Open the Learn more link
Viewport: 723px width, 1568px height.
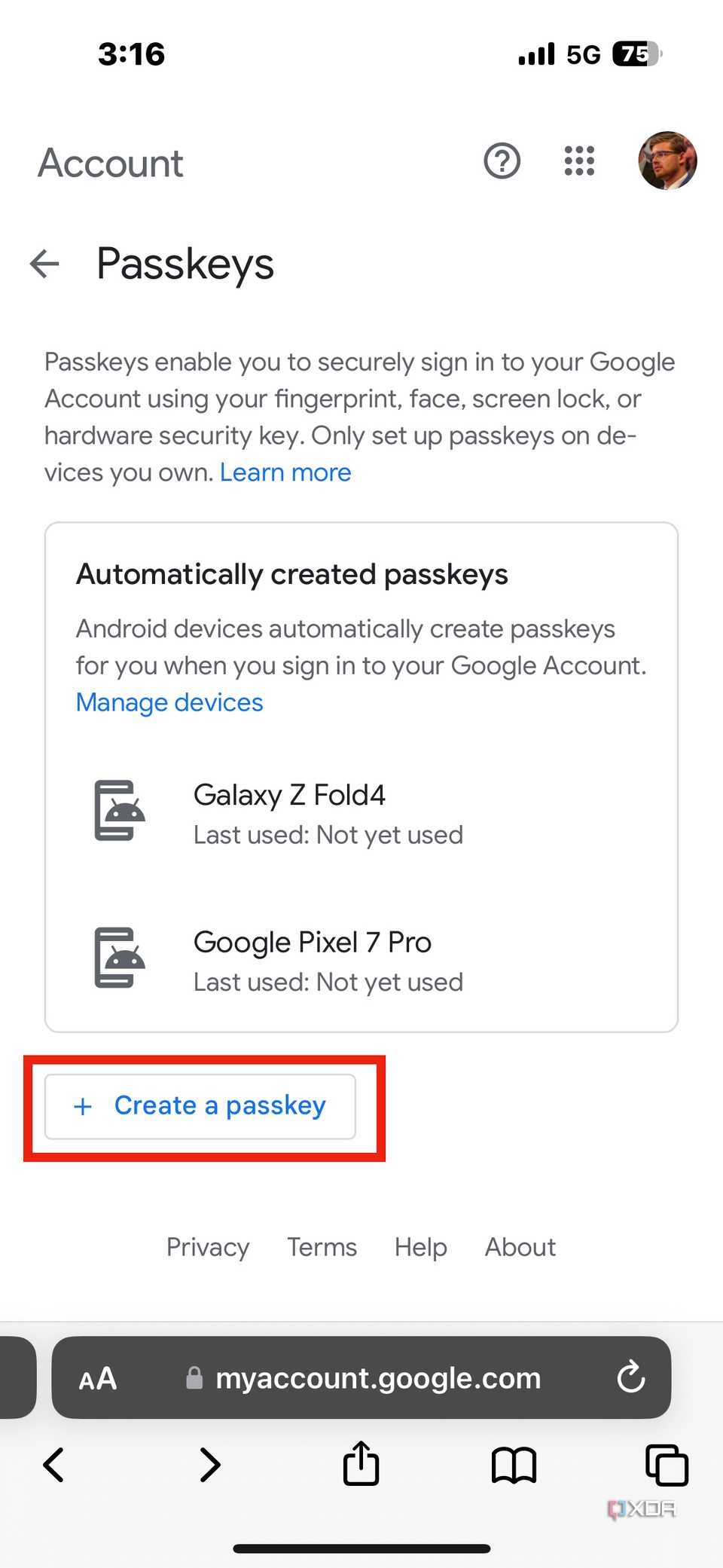pyautogui.click(x=285, y=472)
